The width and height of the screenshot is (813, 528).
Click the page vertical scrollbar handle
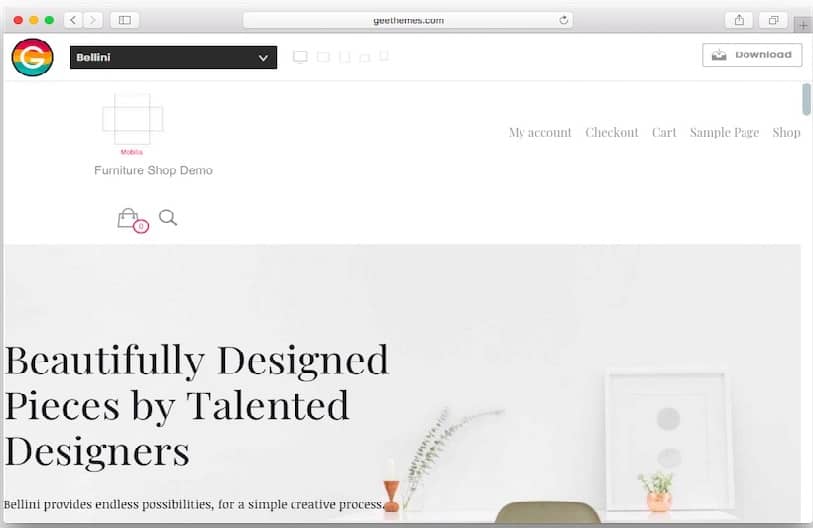coord(806,99)
